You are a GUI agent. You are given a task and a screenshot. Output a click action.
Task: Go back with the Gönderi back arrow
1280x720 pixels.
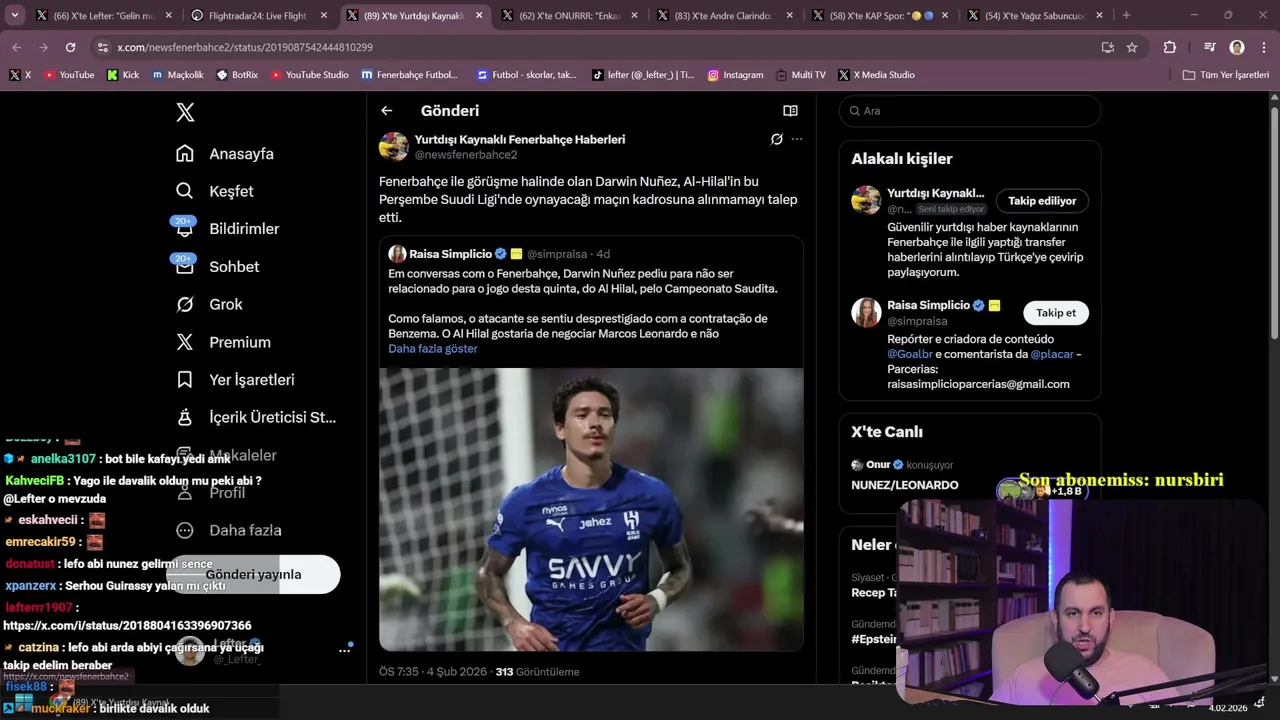coord(387,111)
